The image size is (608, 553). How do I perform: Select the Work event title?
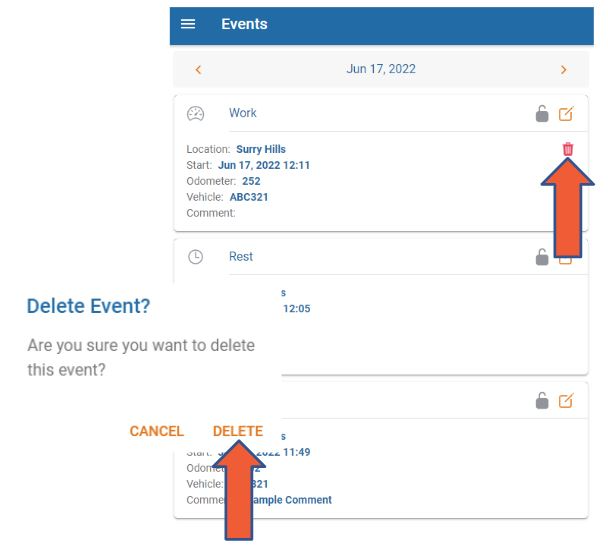pos(243,114)
